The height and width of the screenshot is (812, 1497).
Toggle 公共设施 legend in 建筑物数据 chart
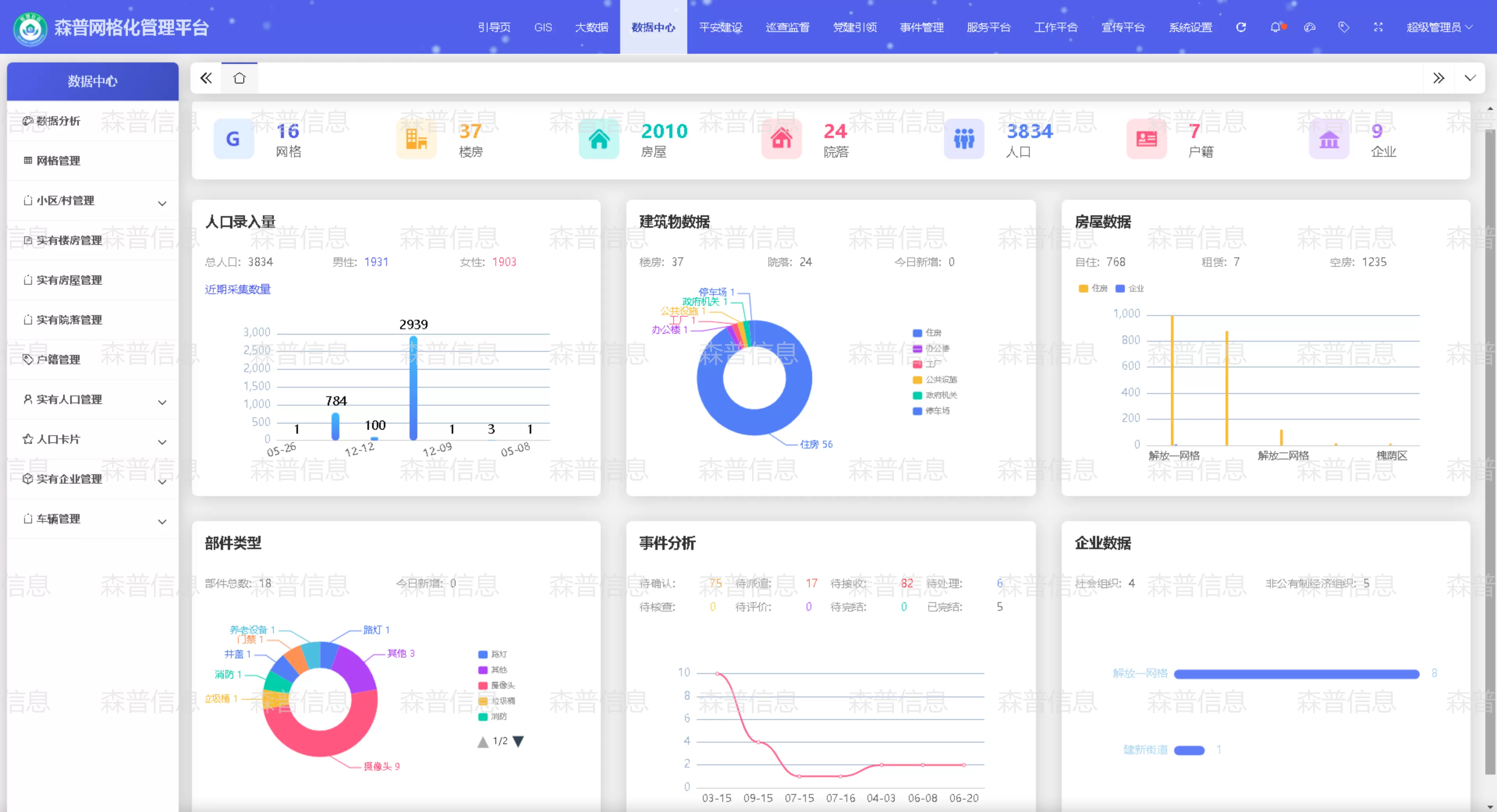[x=935, y=379]
